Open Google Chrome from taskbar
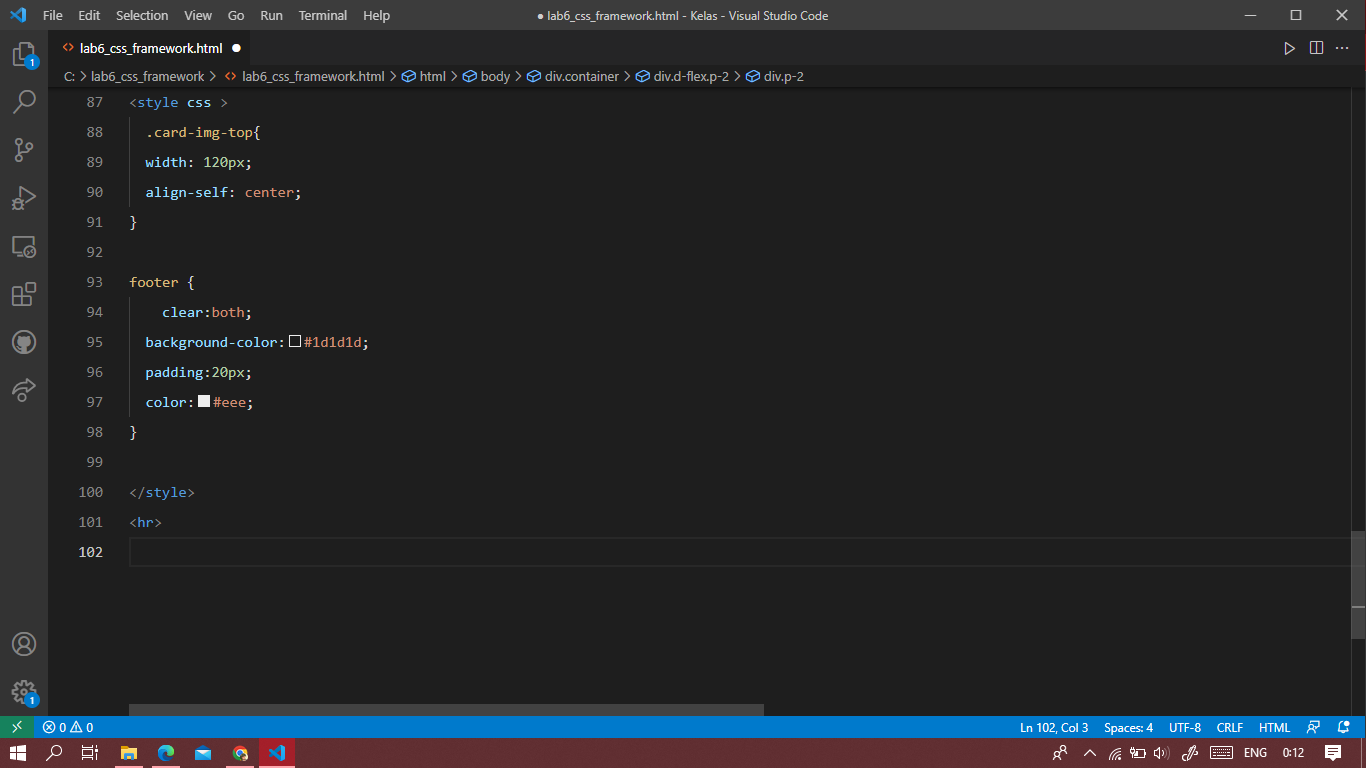The image size is (1366, 768). [x=240, y=753]
